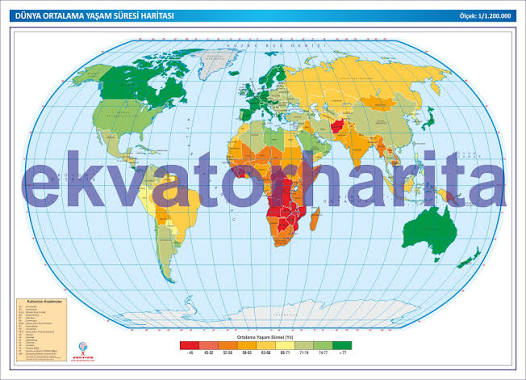Click on Antarctica on the map
Screen dimensions: 526x380
click(265, 315)
